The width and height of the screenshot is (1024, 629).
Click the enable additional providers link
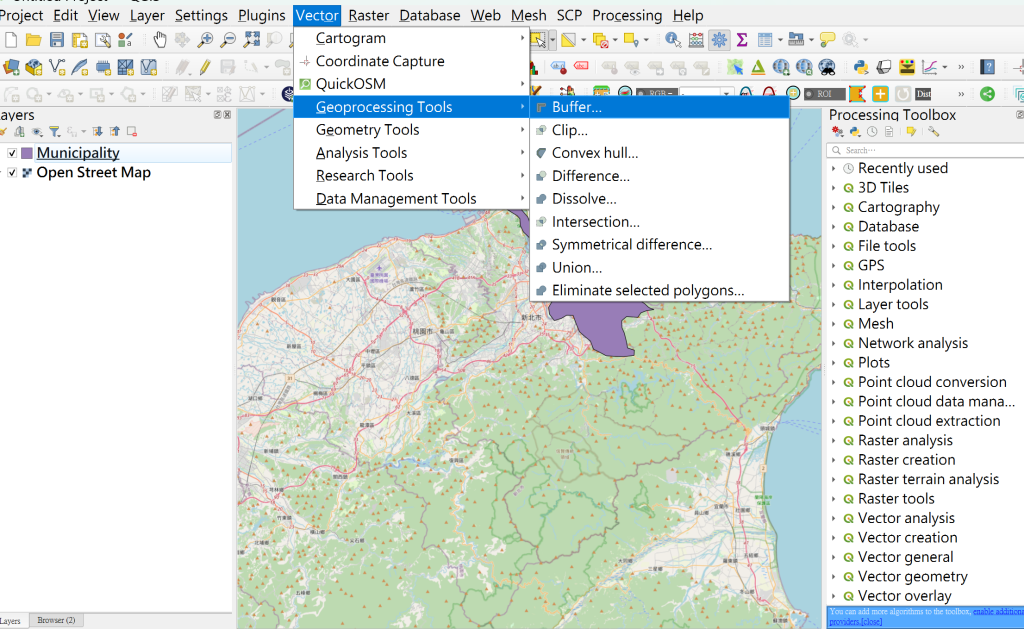click(998, 612)
